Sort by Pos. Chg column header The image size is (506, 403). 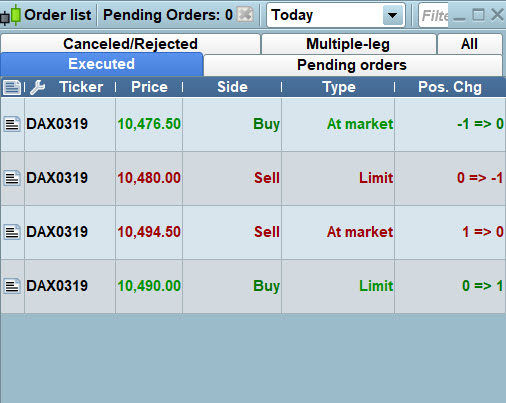pyautogui.click(x=450, y=87)
